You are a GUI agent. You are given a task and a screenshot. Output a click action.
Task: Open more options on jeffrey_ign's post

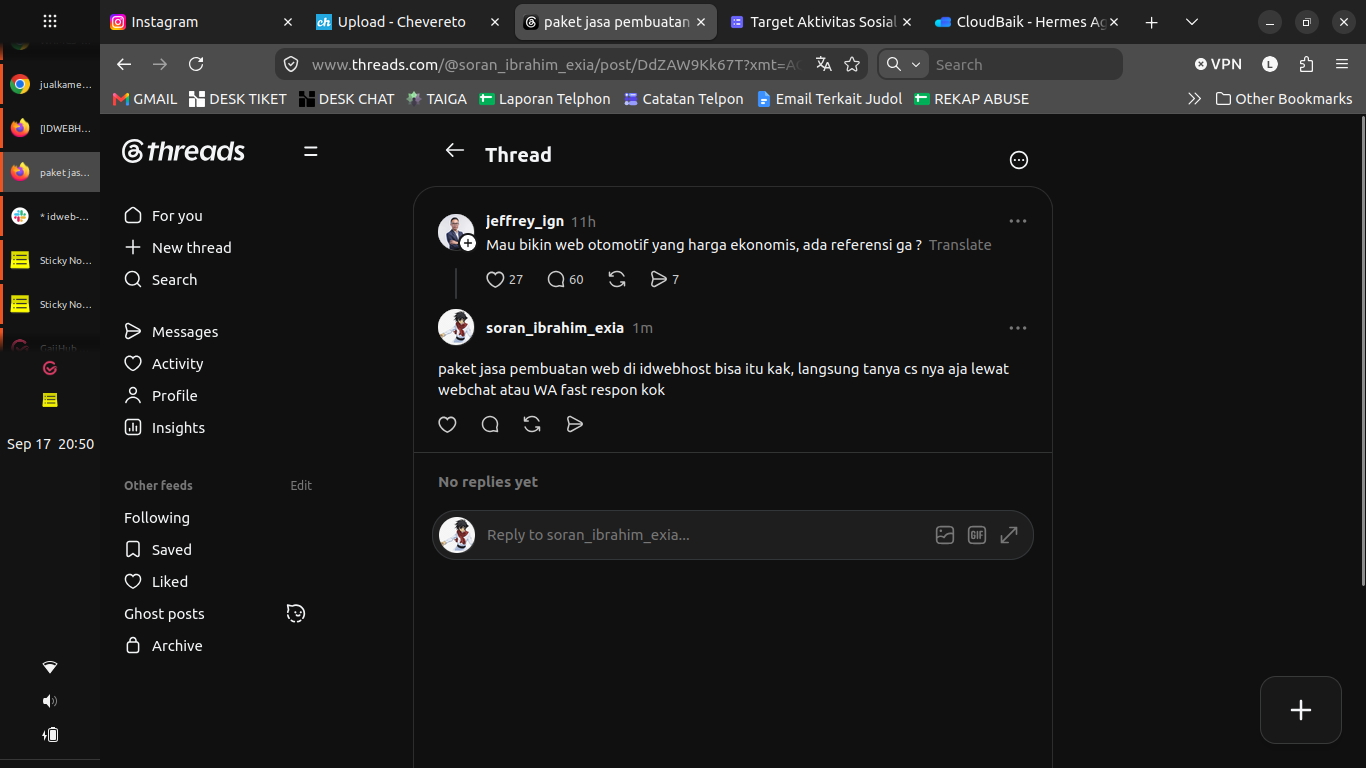click(1018, 221)
